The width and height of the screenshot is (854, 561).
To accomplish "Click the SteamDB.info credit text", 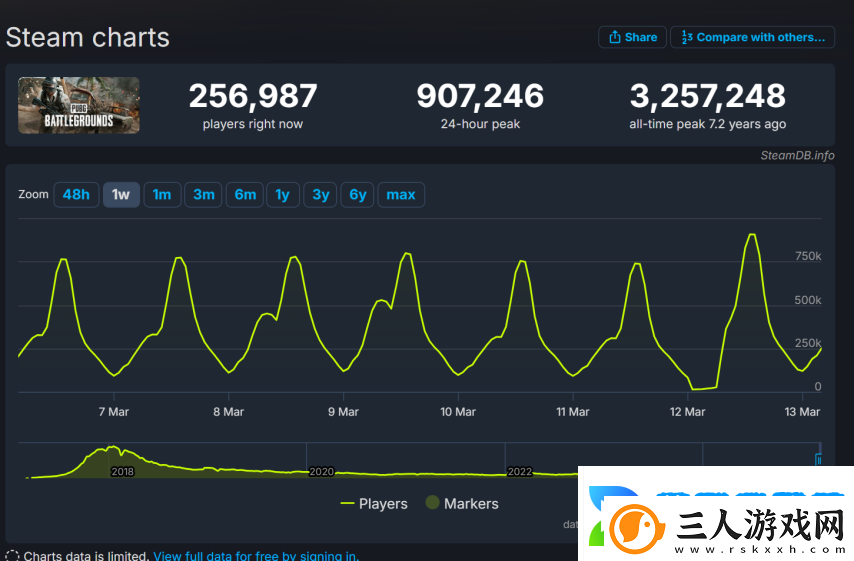I will (797, 156).
